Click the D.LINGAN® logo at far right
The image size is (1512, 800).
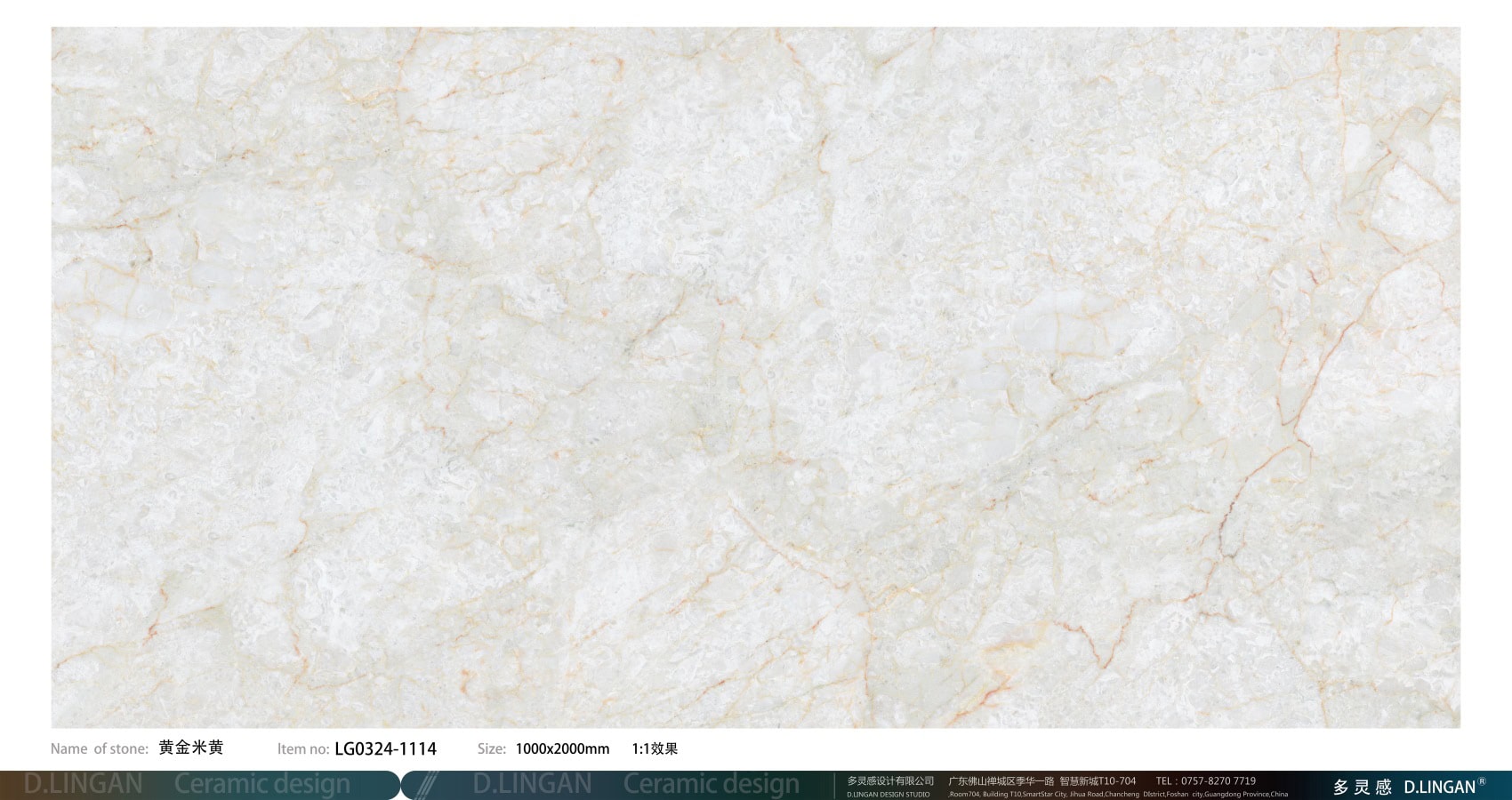point(1444,787)
